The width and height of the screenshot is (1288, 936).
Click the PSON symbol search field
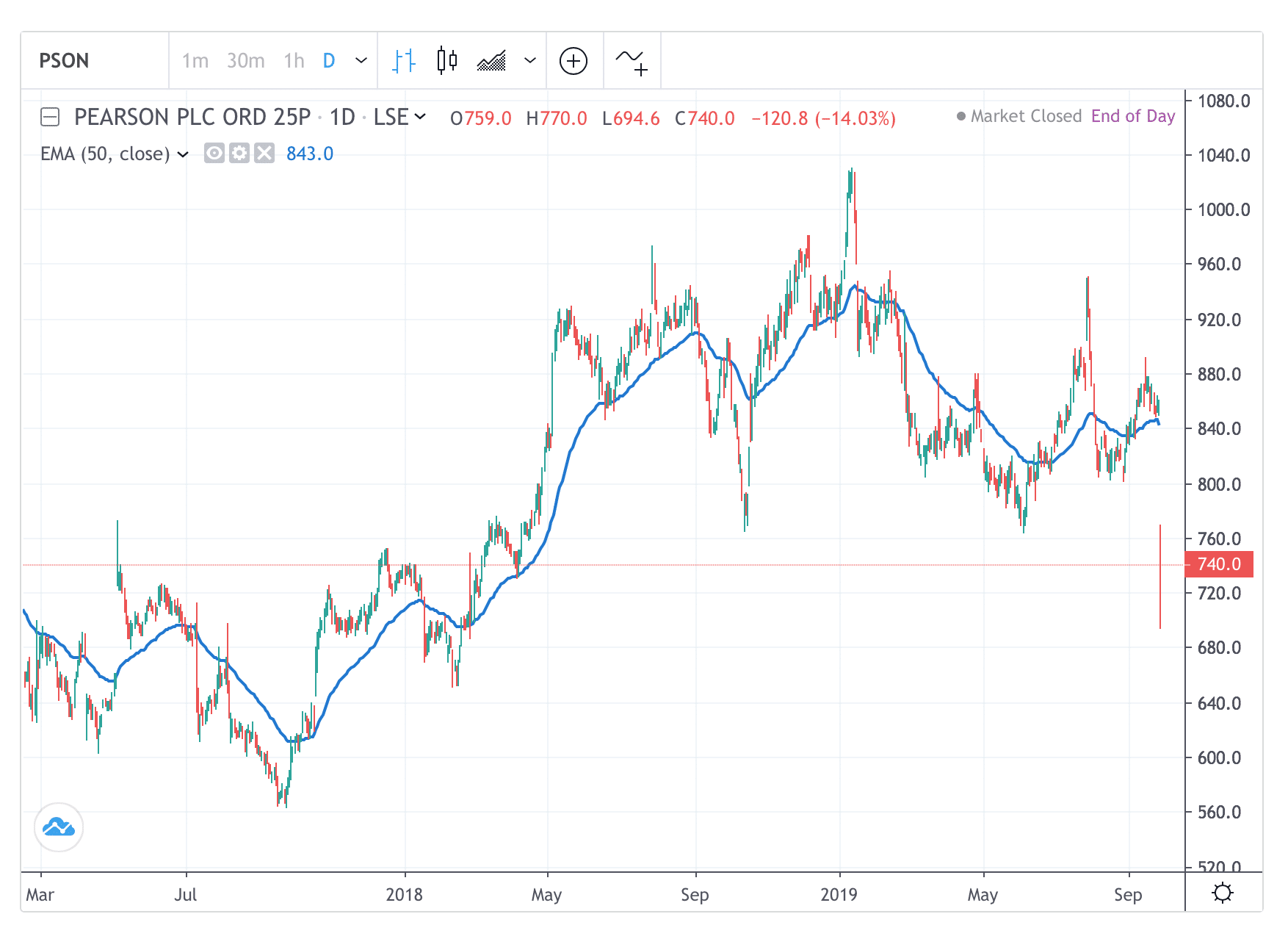click(x=94, y=60)
